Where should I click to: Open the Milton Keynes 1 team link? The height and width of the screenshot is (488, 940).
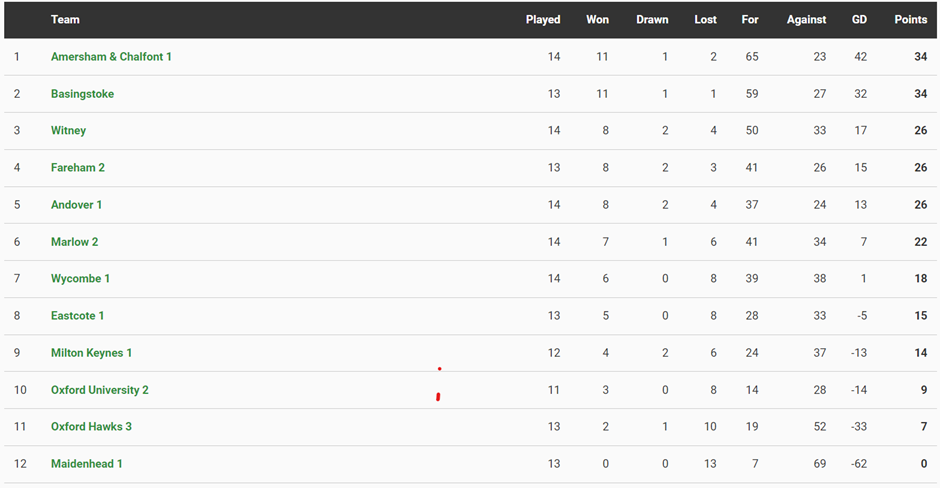92,353
